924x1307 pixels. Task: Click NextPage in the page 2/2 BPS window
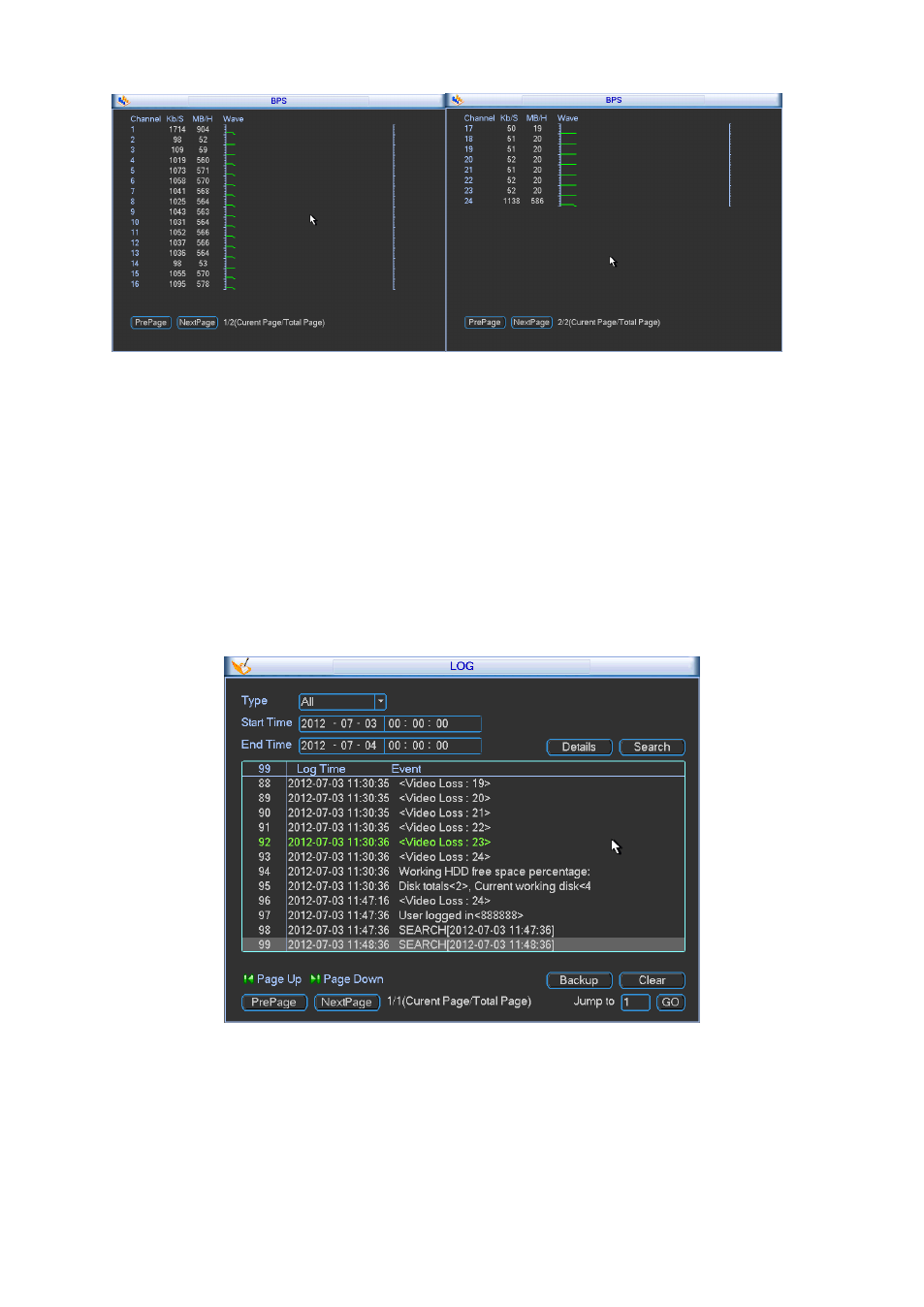(x=531, y=323)
